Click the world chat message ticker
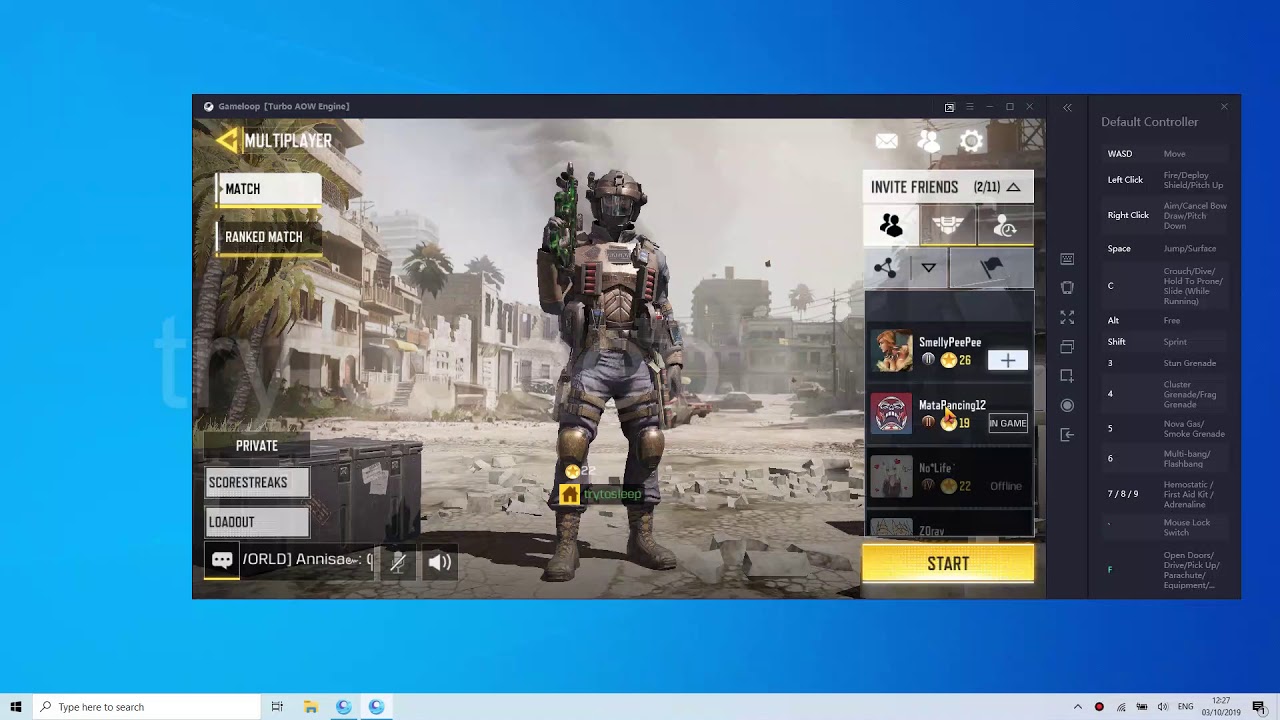Viewport: 1280px width, 720px height. (x=307, y=560)
